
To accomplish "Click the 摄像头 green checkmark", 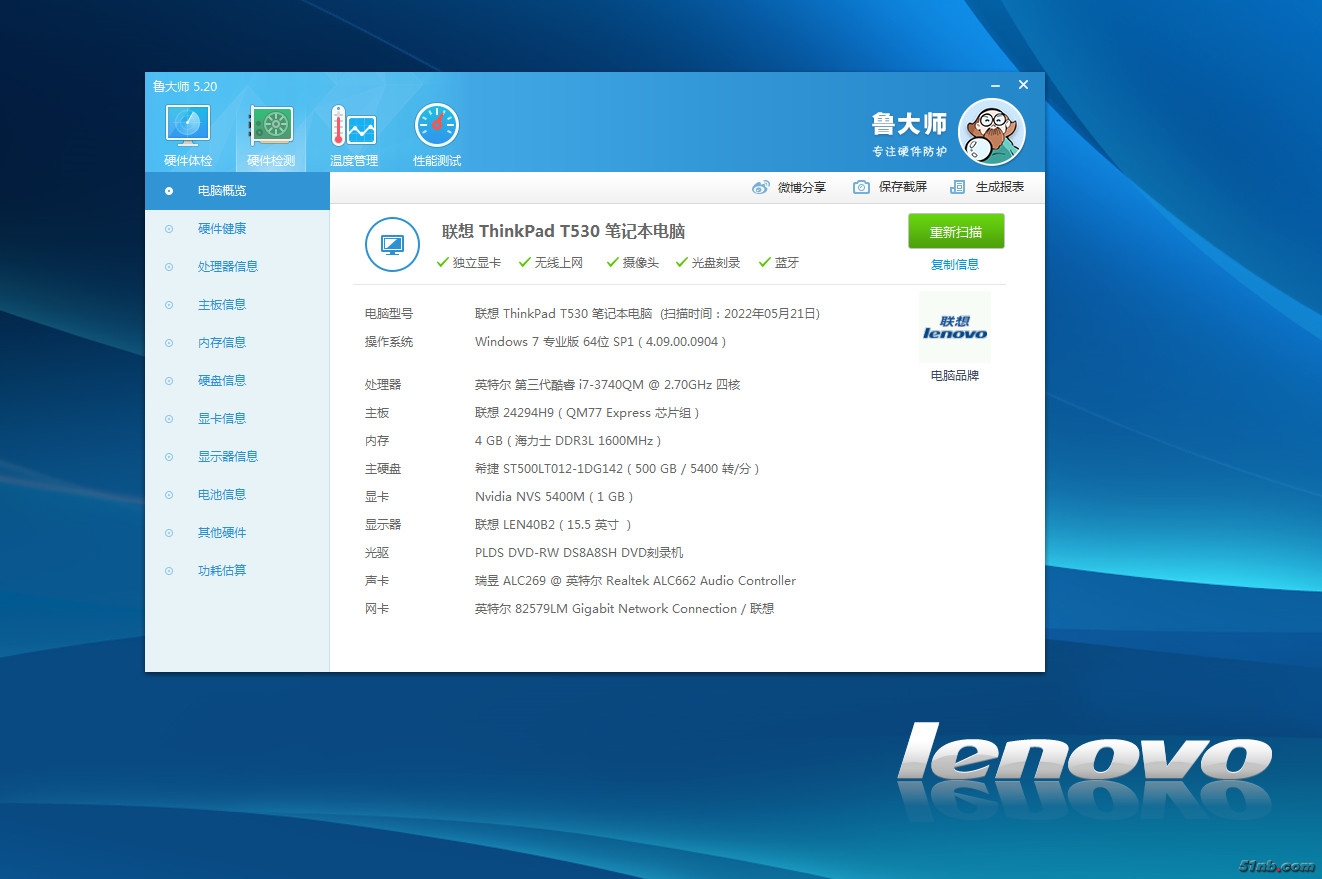I will (x=613, y=263).
